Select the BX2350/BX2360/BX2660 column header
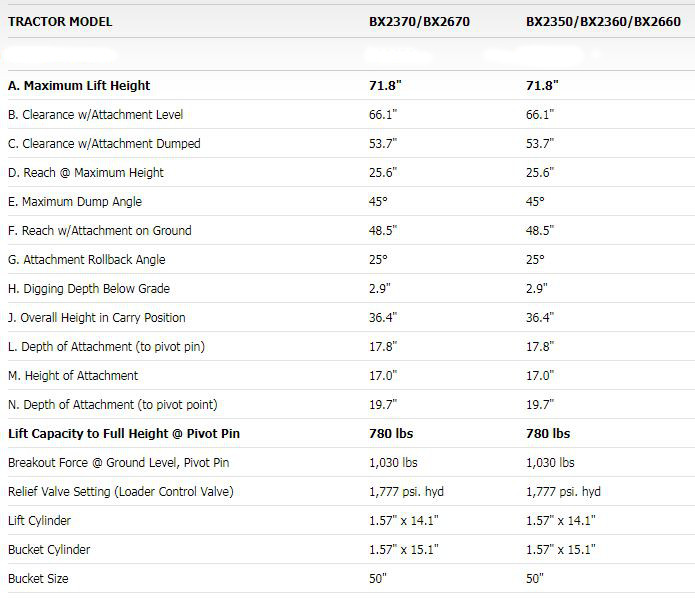695x599 pixels. coord(602,21)
